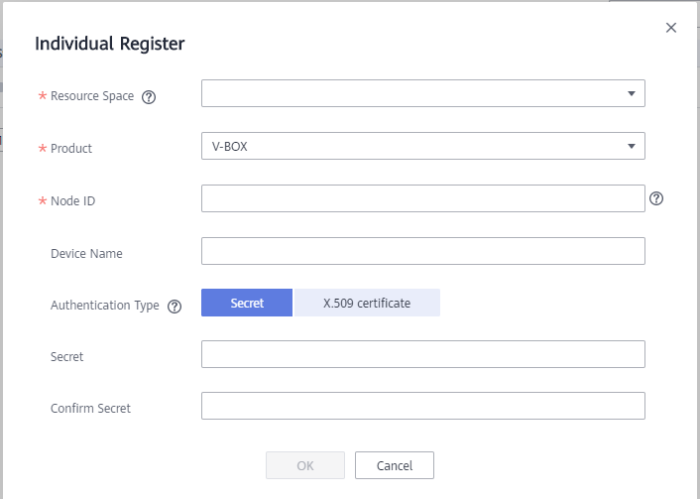The image size is (700, 499).
Task: Click the Confirm Secret text box
Action: pyautogui.click(x=422, y=406)
